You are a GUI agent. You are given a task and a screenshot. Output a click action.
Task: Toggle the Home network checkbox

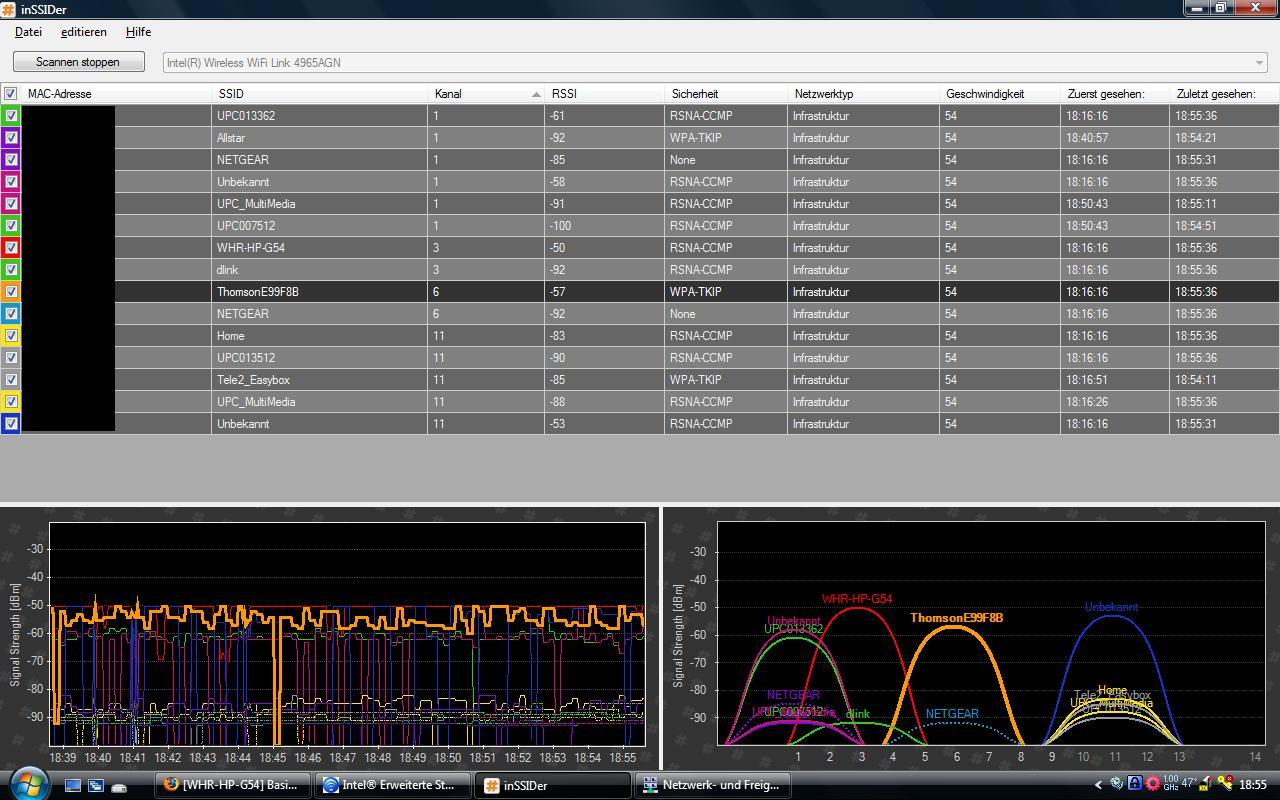11,335
